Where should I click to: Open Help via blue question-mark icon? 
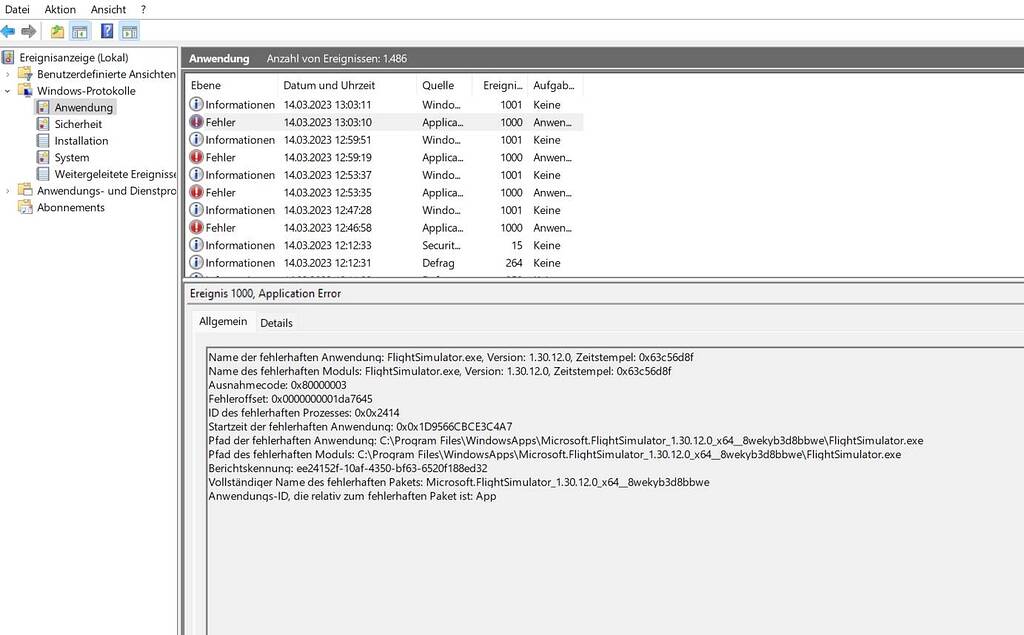[x=107, y=31]
